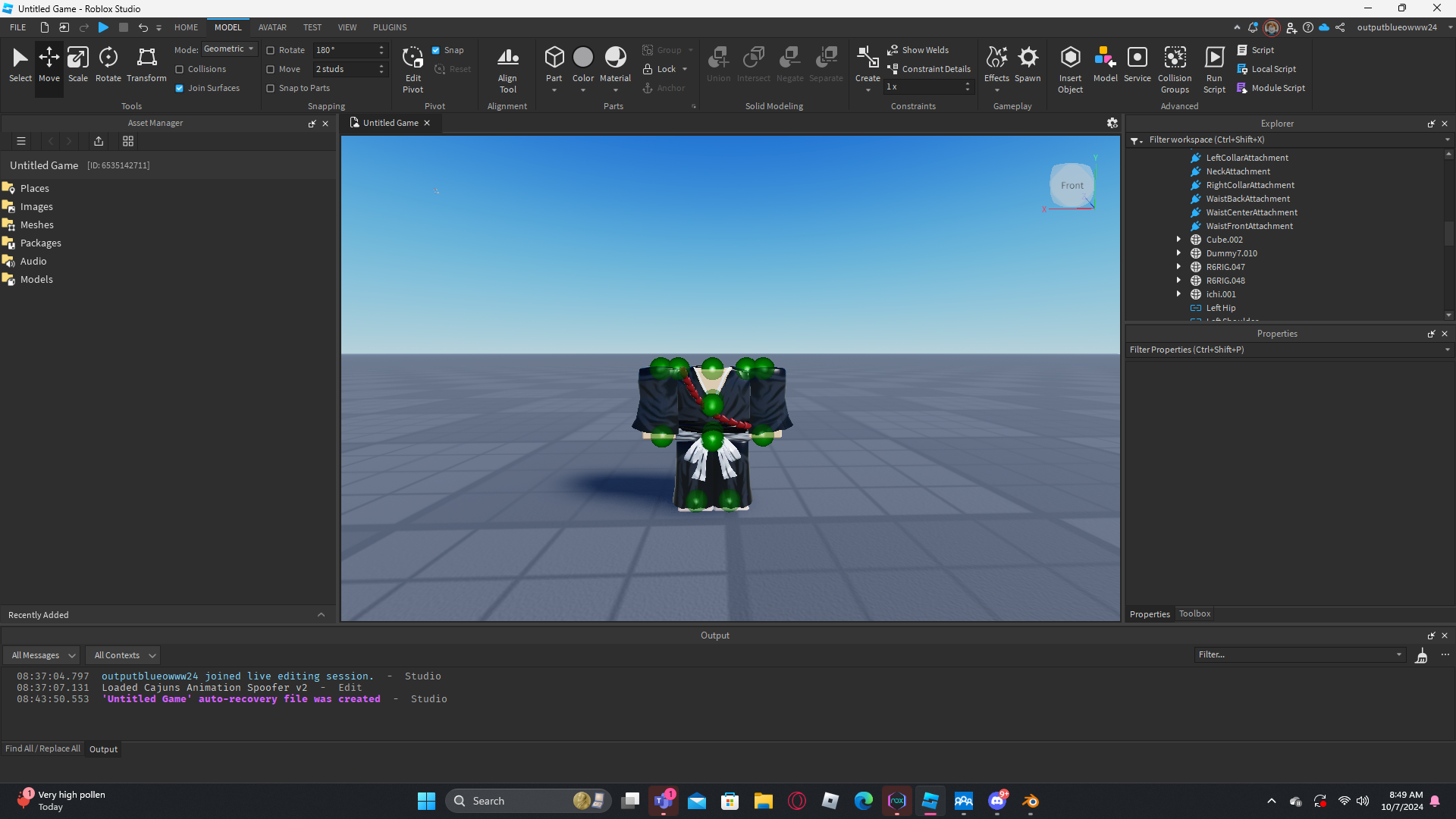Select the Scale tool
Image resolution: width=1456 pixels, height=819 pixels.
point(77,64)
